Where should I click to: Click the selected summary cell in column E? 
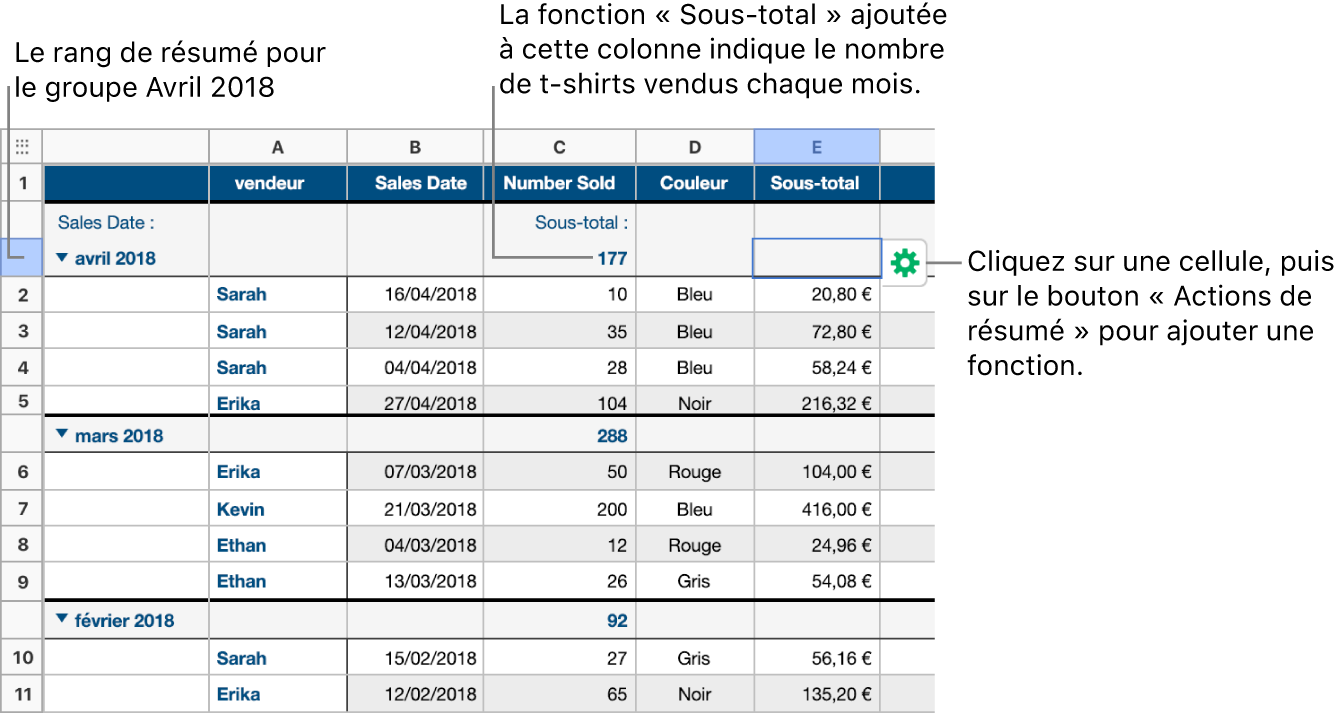817,257
